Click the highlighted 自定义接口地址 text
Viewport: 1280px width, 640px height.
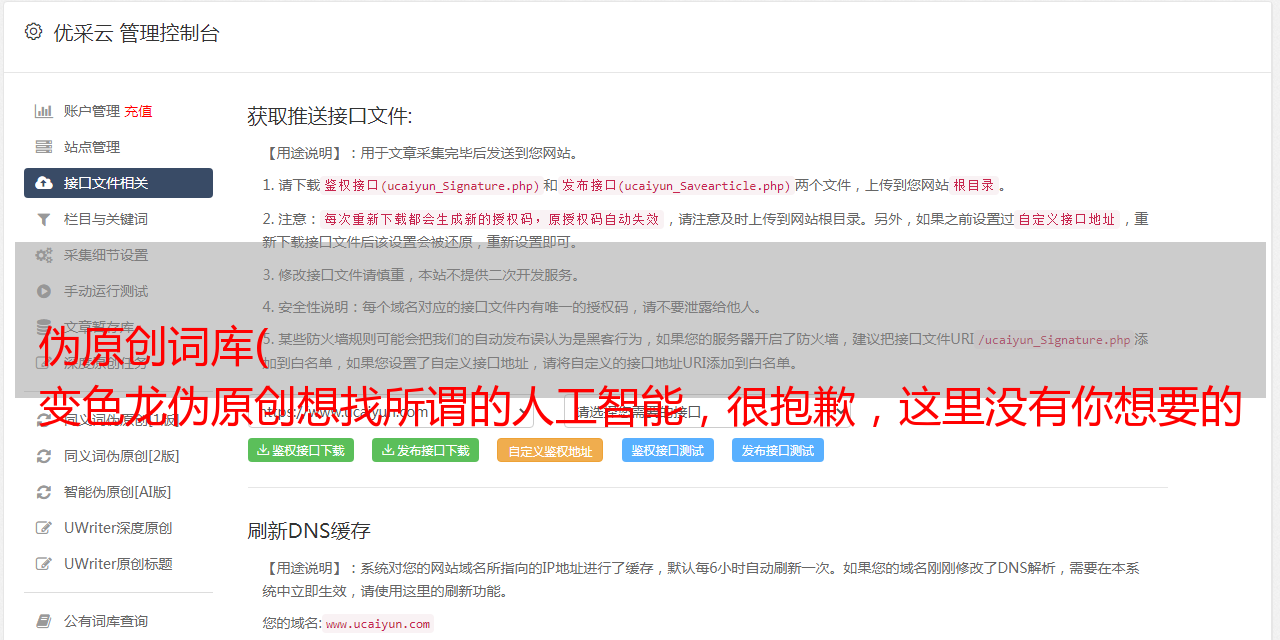click(x=1067, y=219)
